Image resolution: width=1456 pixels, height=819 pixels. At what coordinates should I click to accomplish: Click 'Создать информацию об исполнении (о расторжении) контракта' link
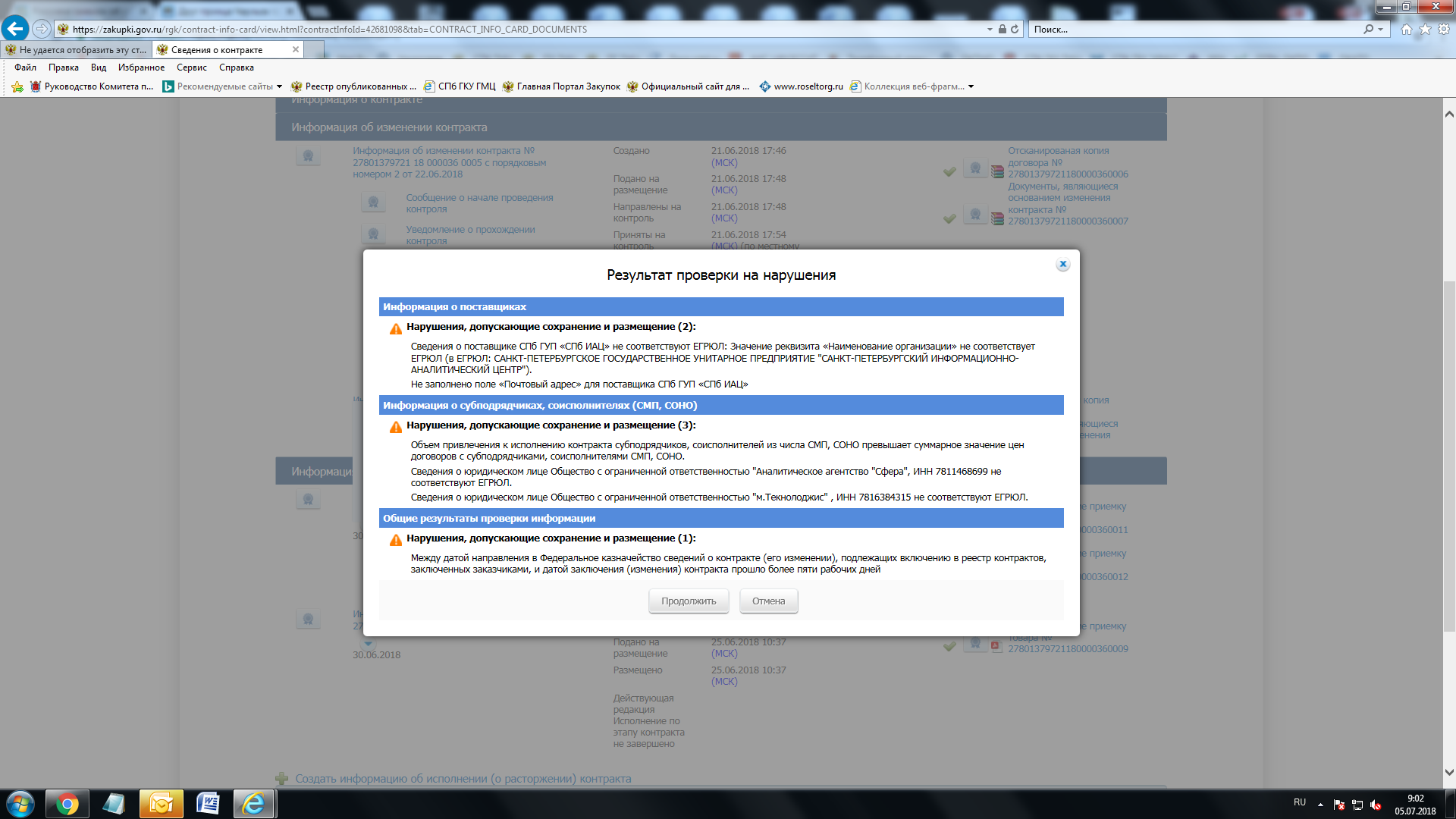coord(463,779)
